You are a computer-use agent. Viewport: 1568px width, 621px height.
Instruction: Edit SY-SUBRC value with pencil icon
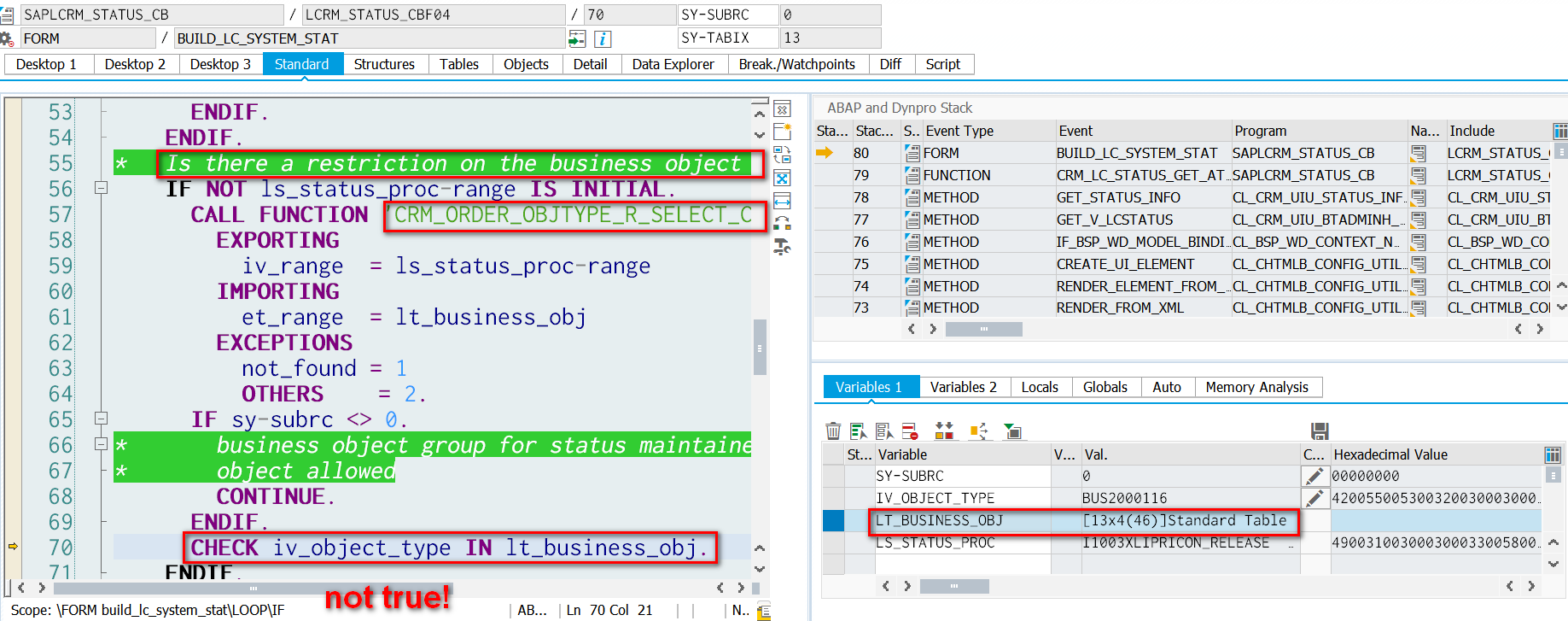click(1314, 476)
